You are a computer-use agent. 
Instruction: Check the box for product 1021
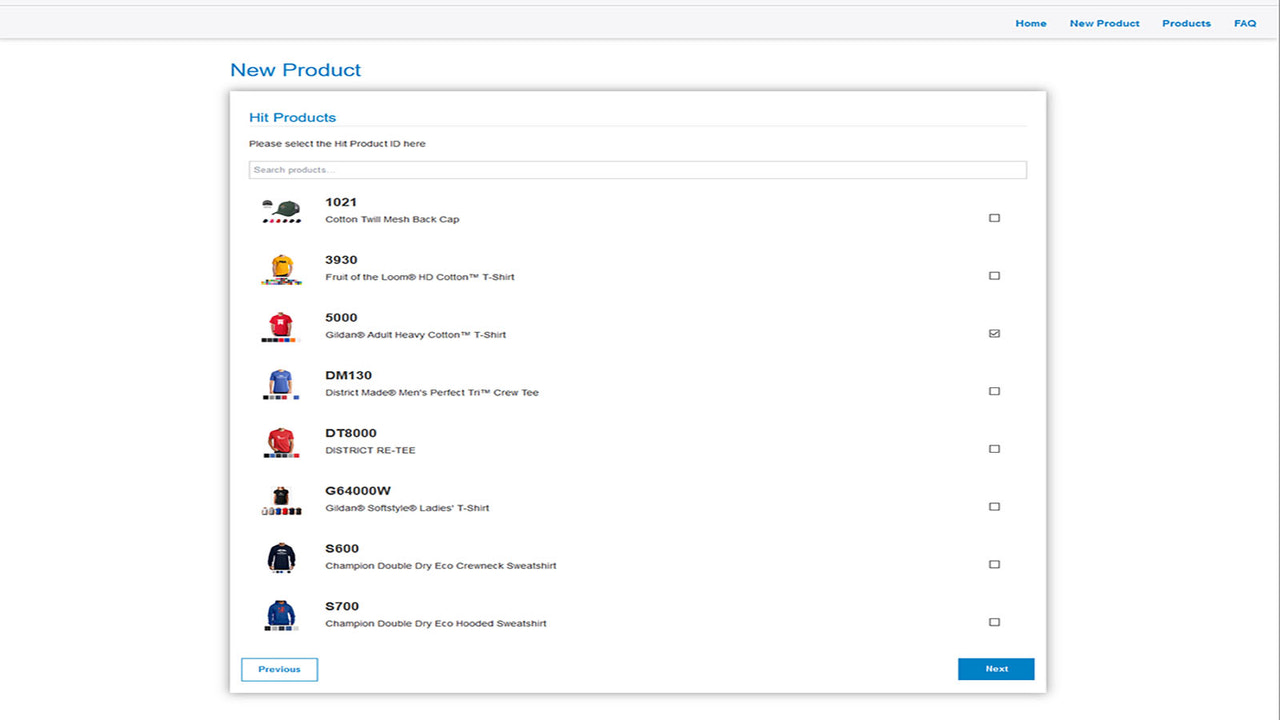pyautogui.click(x=994, y=217)
